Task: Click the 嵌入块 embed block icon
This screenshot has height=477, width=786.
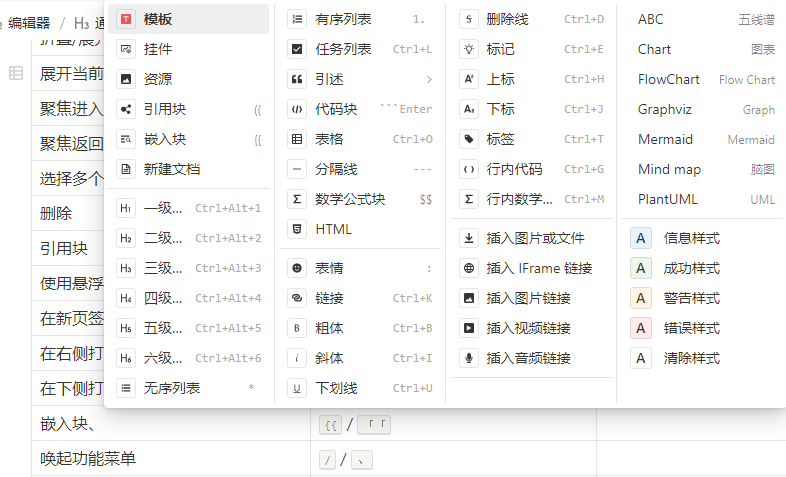Action: [126, 139]
